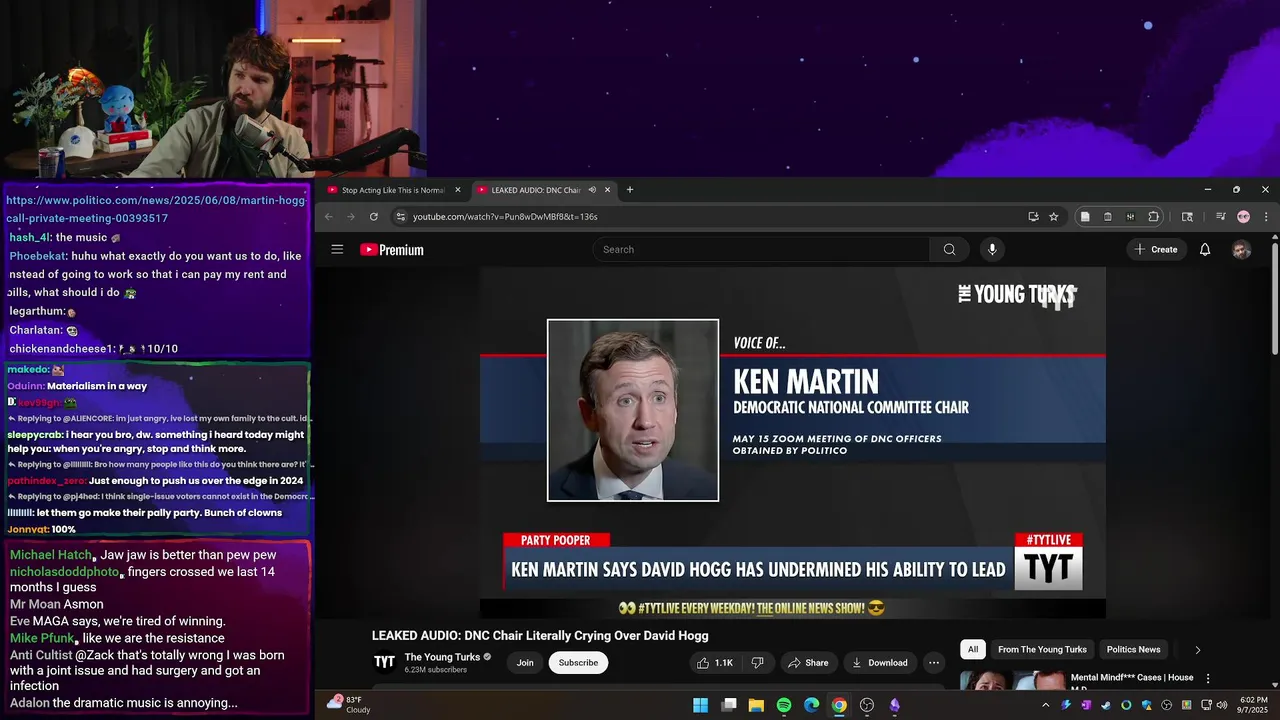This screenshot has height=720, width=1280.
Task: Open the white document extension icon in Chrome
Action: [1085, 216]
